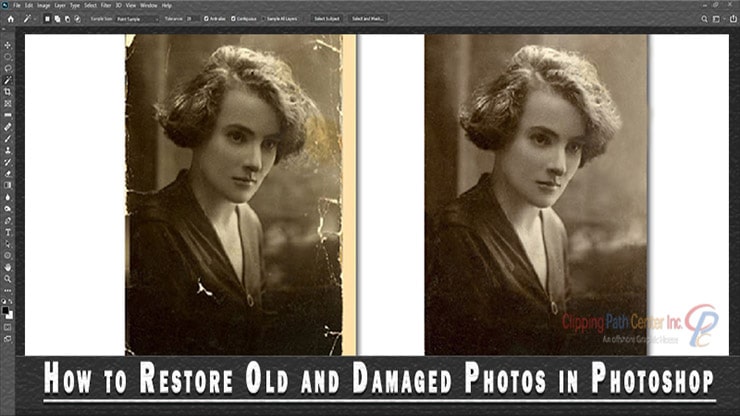
Task: Click the Tolerance input field
Action: (191, 19)
